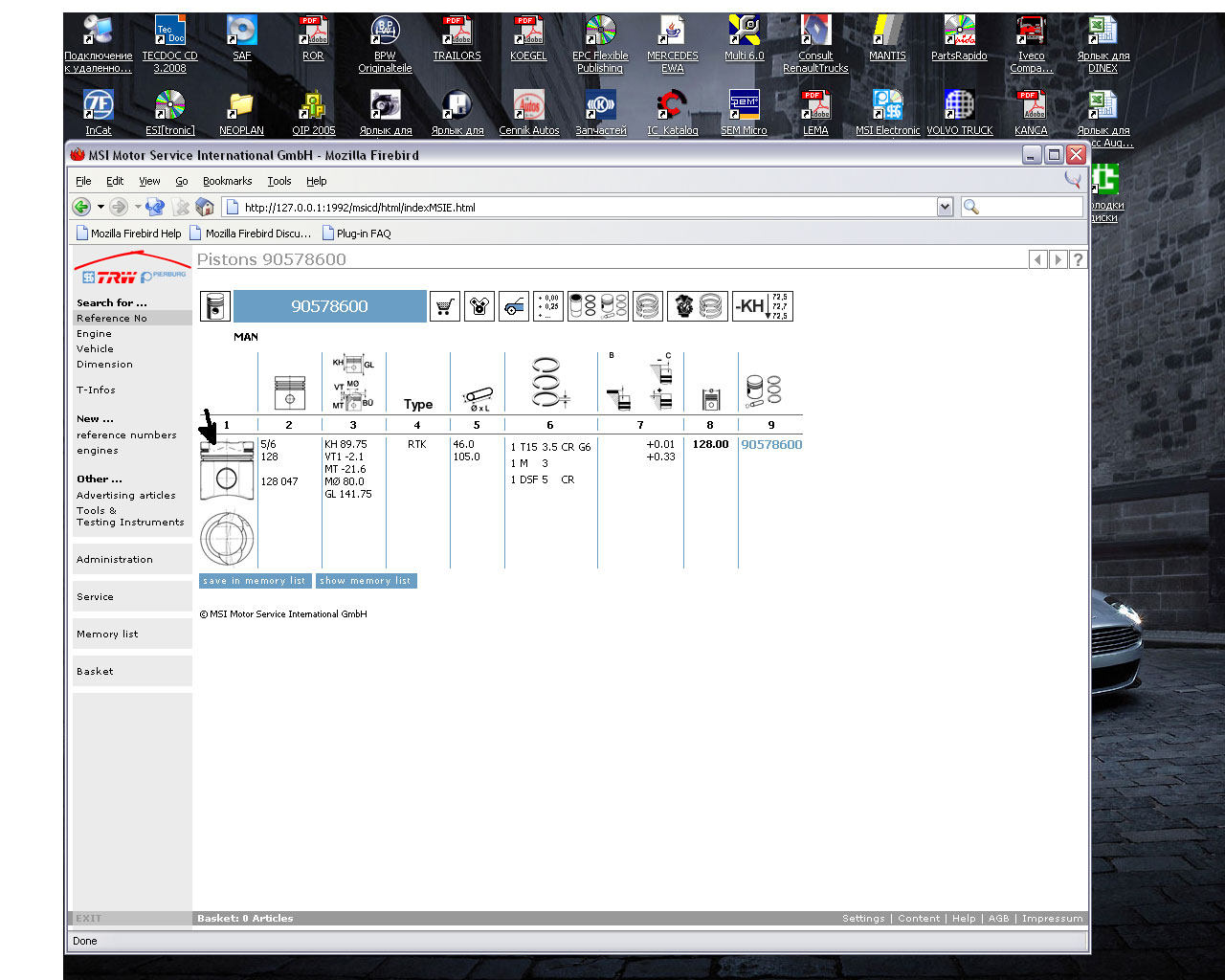Open the Tools menu

(x=279, y=181)
